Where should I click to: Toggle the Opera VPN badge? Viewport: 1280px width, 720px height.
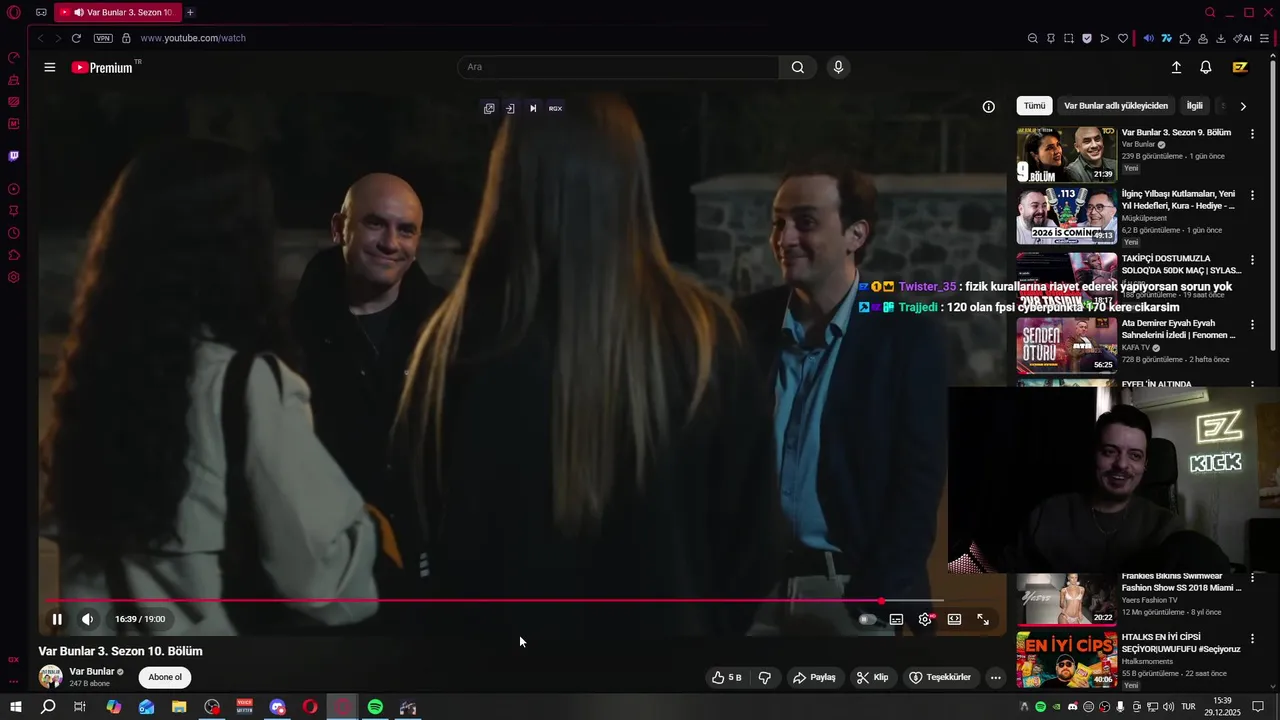[103, 38]
